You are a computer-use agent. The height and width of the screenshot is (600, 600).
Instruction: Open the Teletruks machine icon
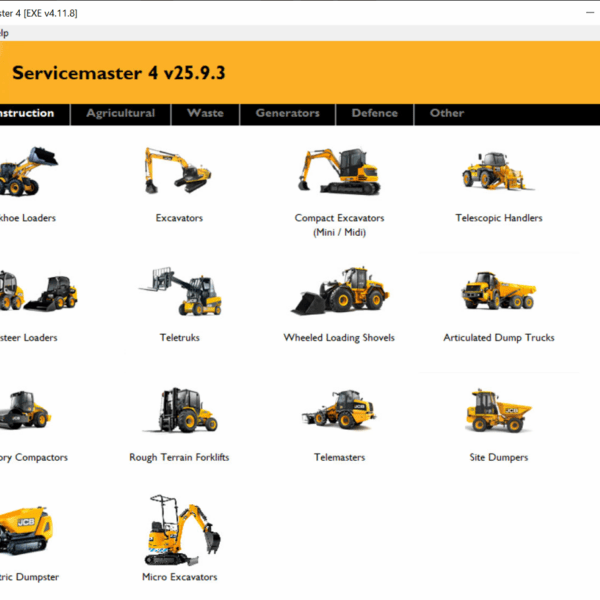(x=180, y=291)
